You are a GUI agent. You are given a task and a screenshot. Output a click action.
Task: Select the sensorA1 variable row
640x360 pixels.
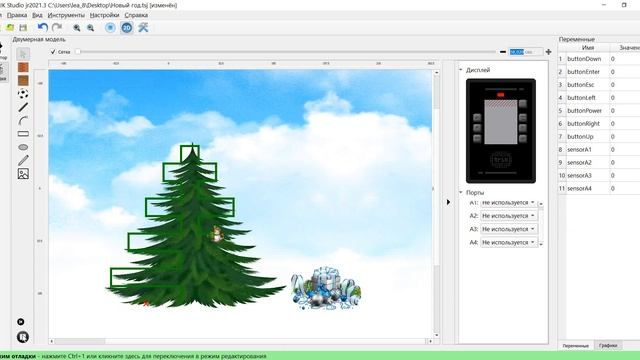coord(599,149)
